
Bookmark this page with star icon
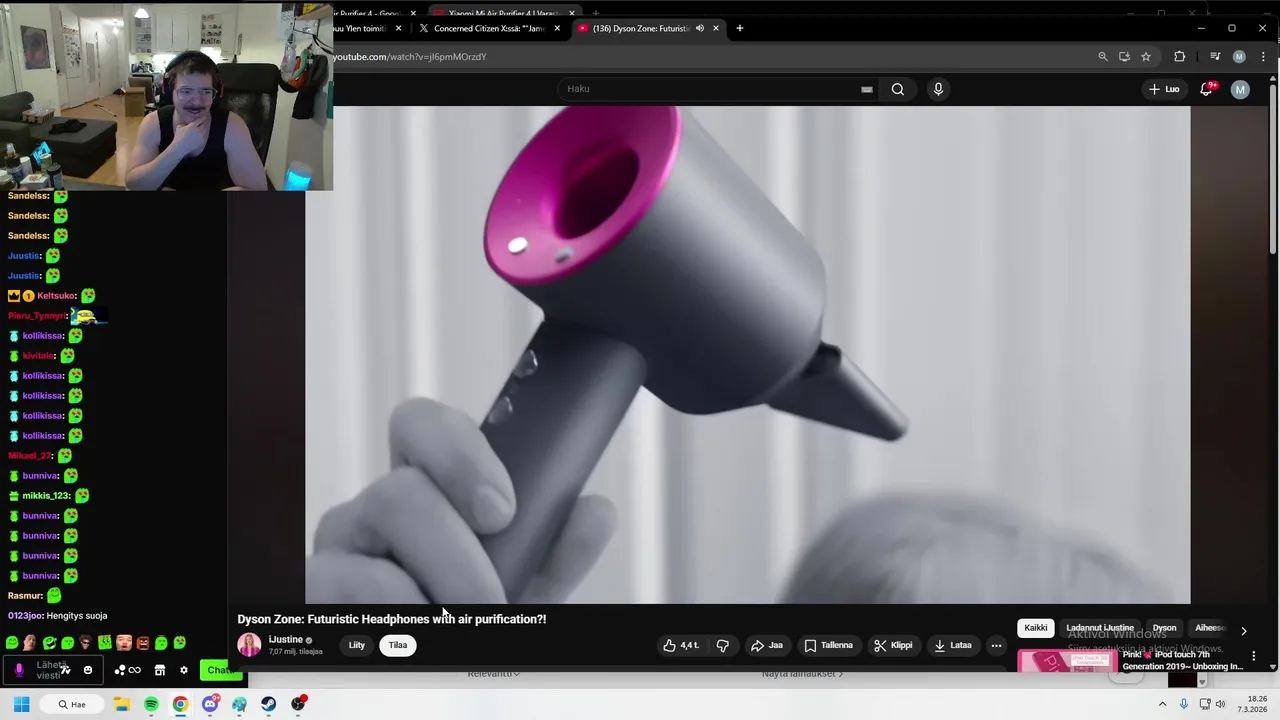click(1146, 57)
